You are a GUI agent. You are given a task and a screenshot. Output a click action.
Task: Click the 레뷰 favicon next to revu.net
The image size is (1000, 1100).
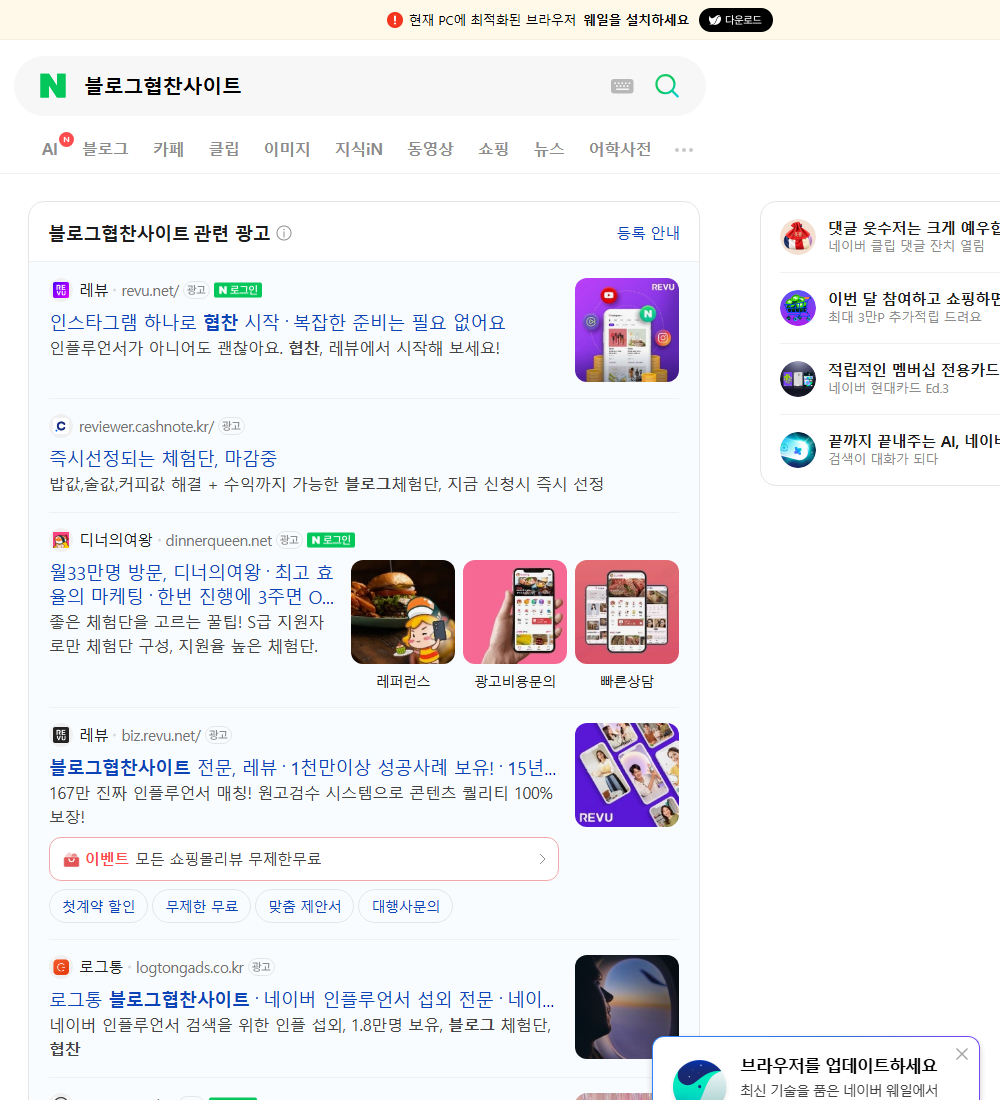pyautogui.click(x=61, y=290)
